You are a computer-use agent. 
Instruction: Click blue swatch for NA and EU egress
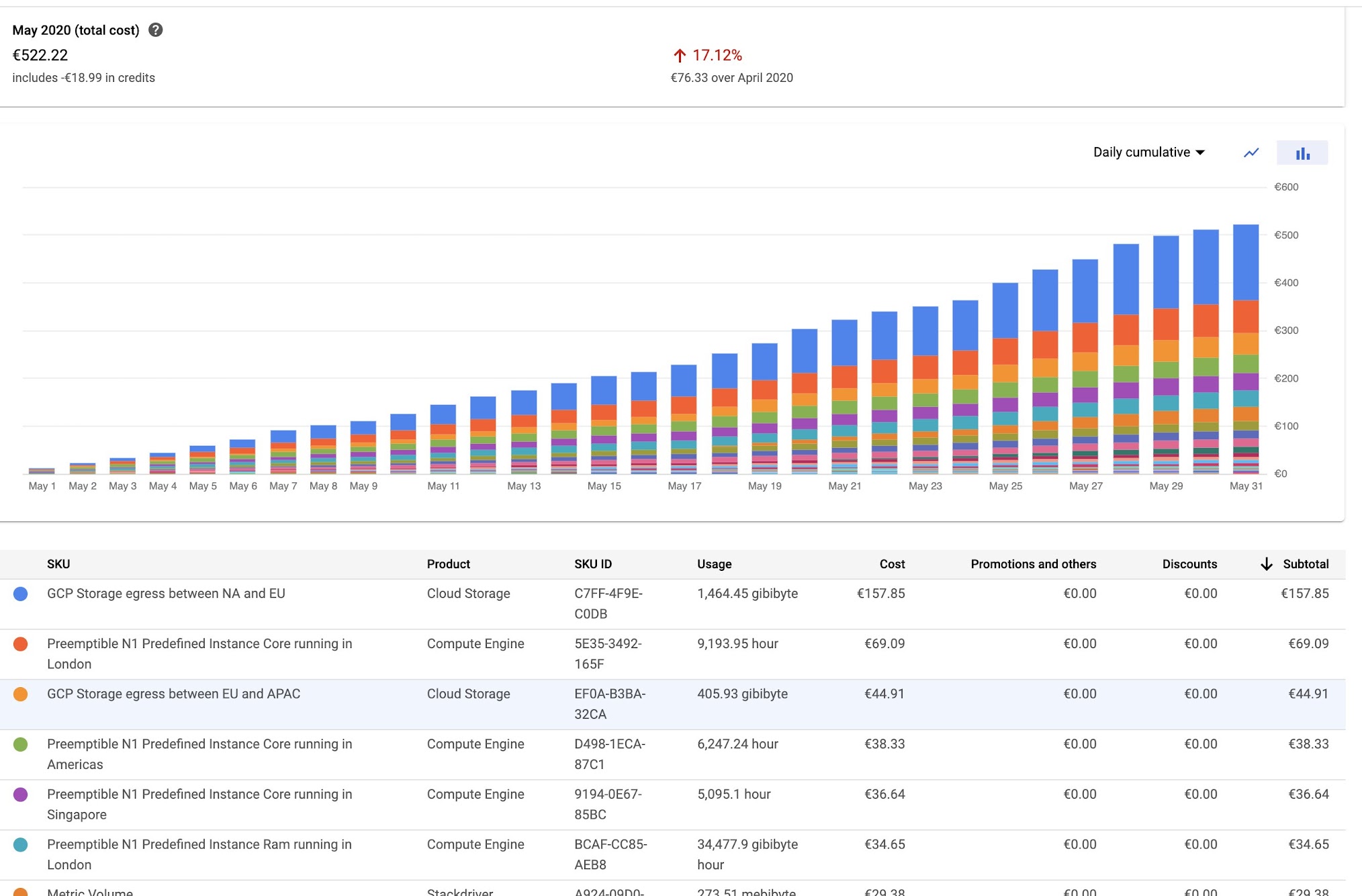pos(21,594)
